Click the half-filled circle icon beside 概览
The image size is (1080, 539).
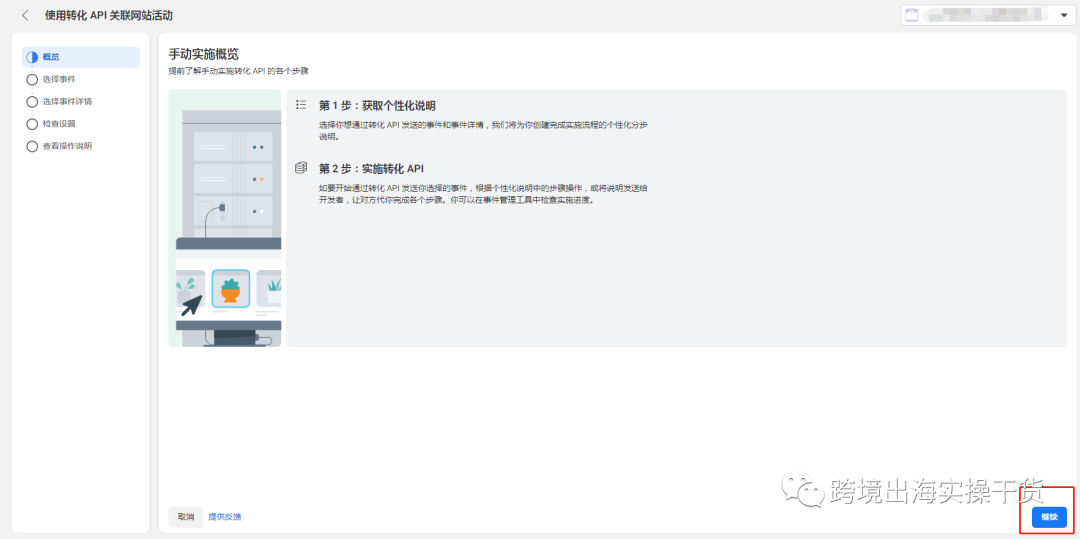(x=32, y=57)
